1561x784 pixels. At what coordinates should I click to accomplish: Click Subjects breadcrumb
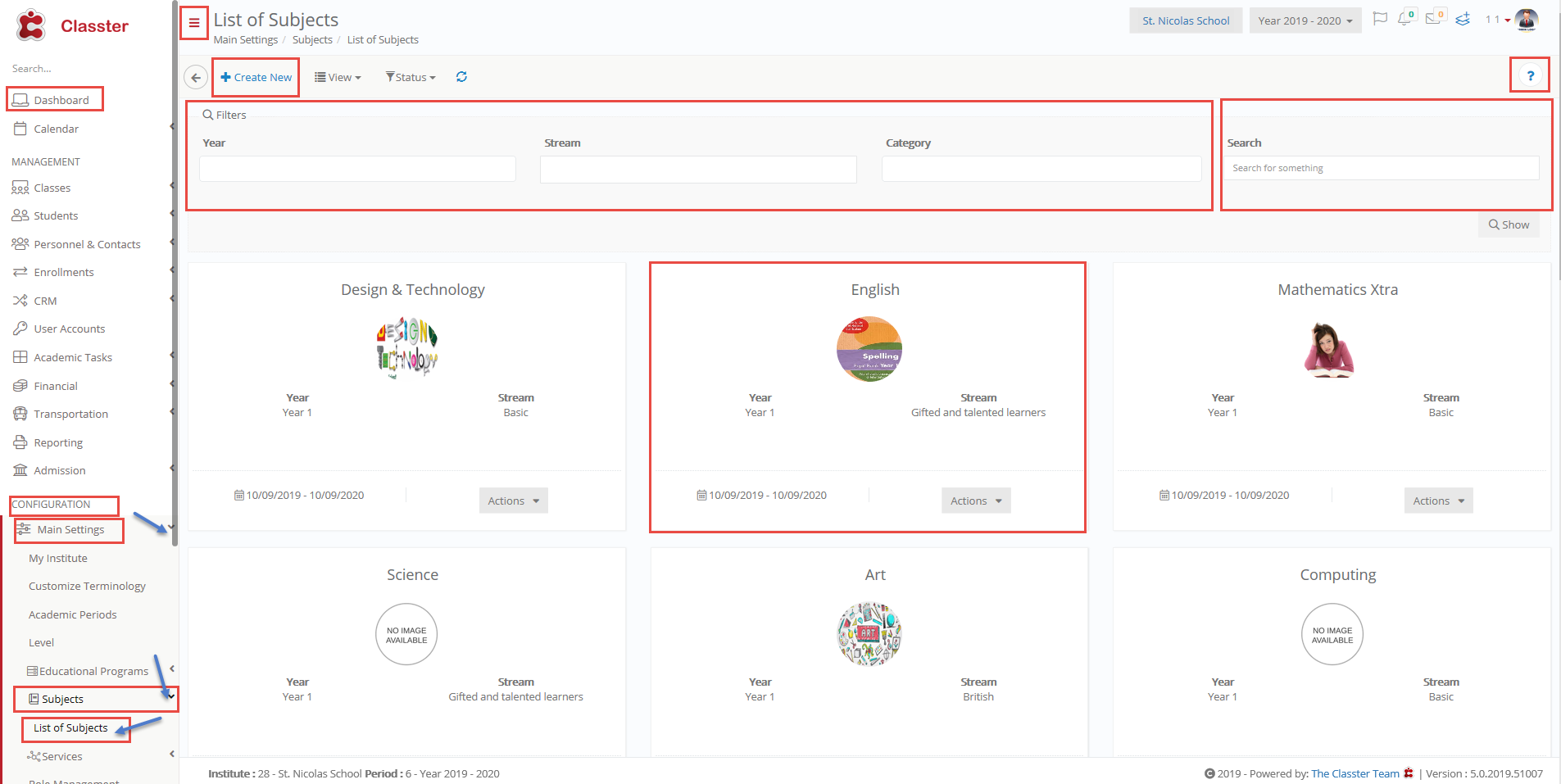[x=312, y=39]
